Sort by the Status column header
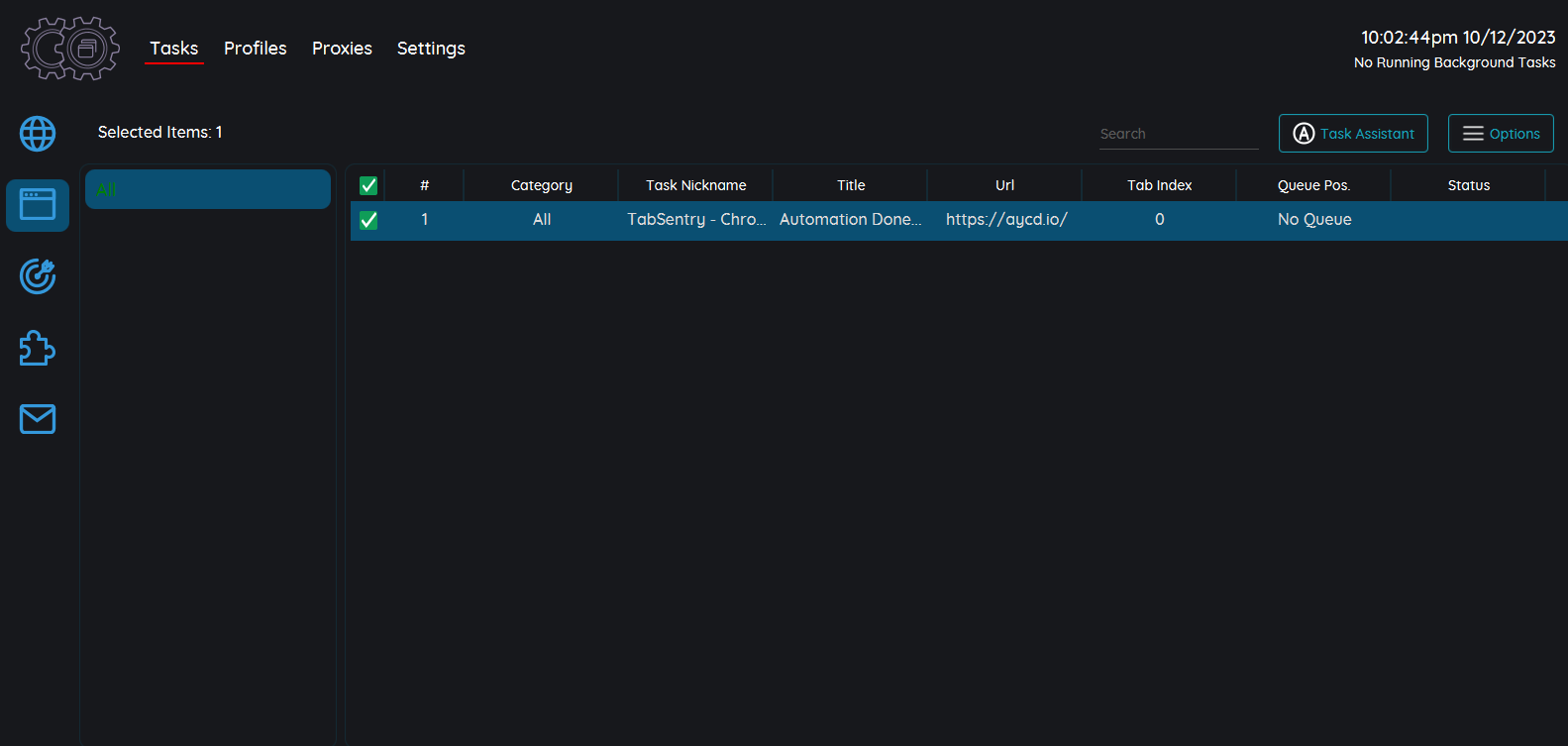The height and width of the screenshot is (746, 1568). click(1469, 185)
